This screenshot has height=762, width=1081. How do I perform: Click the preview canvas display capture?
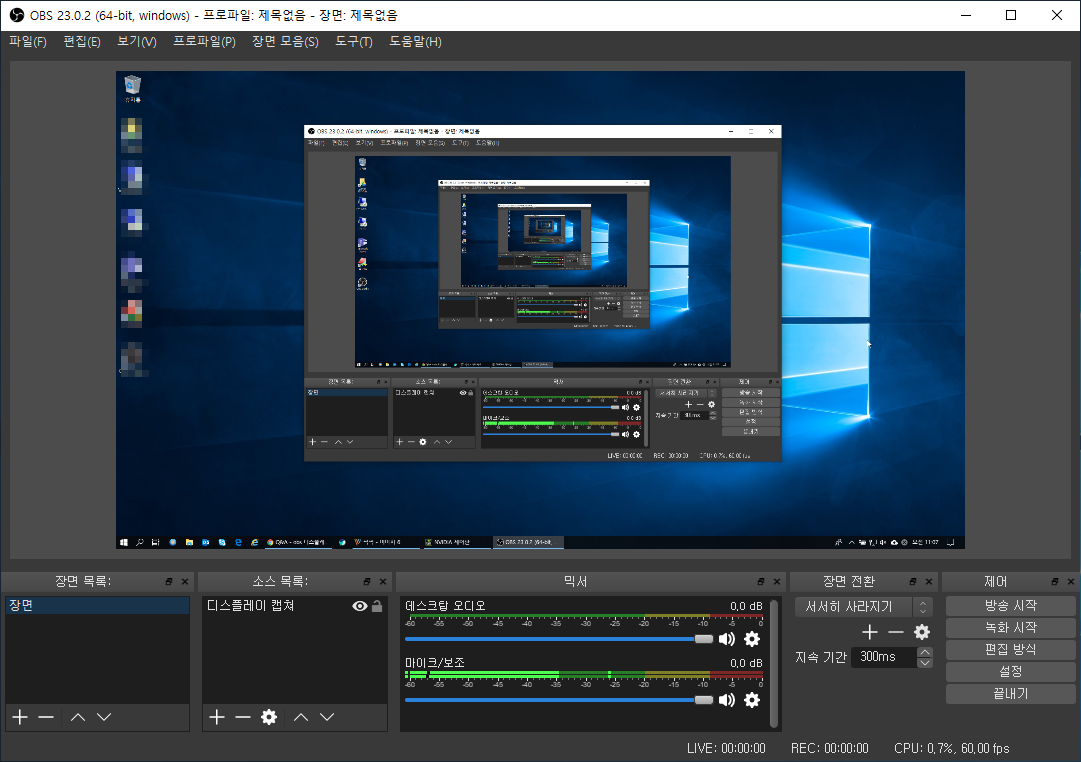[540, 310]
